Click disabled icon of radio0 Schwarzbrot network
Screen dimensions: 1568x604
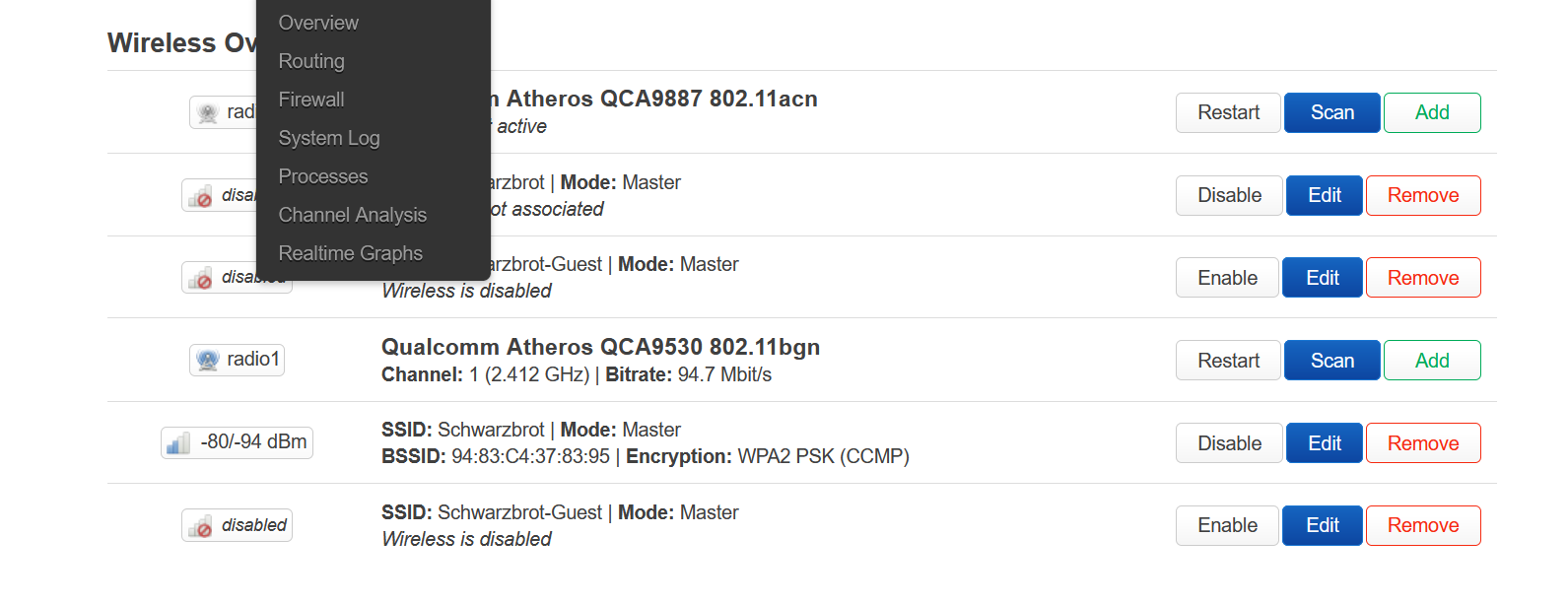point(201,196)
